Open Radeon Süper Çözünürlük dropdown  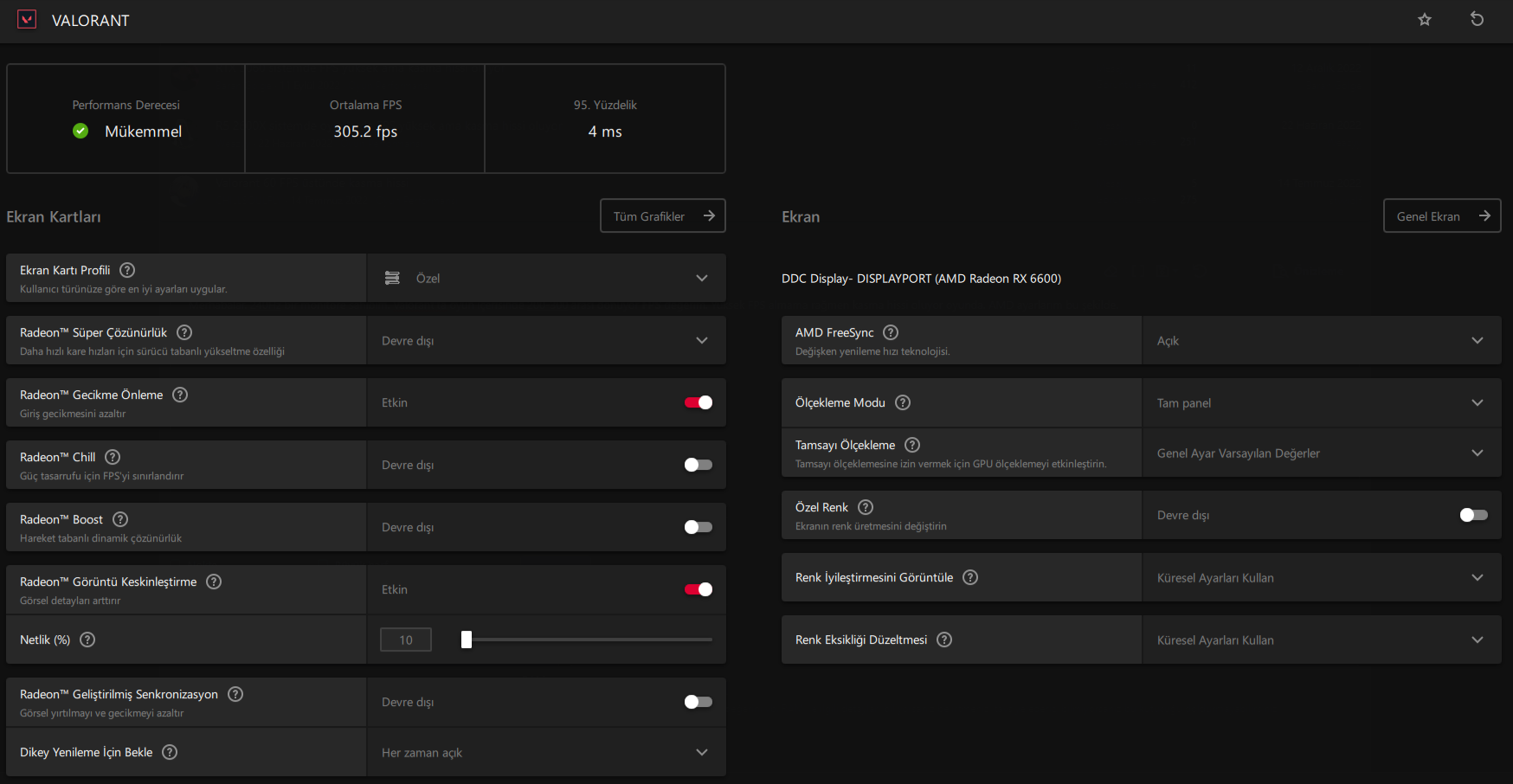point(545,340)
